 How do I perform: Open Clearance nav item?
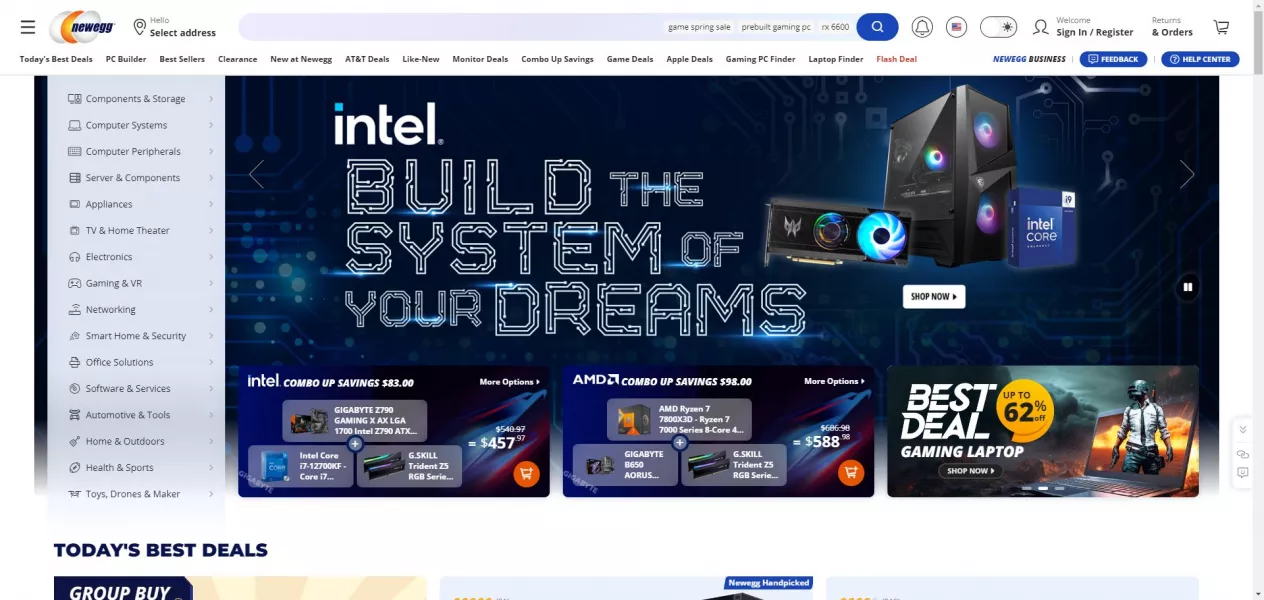(238, 59)
